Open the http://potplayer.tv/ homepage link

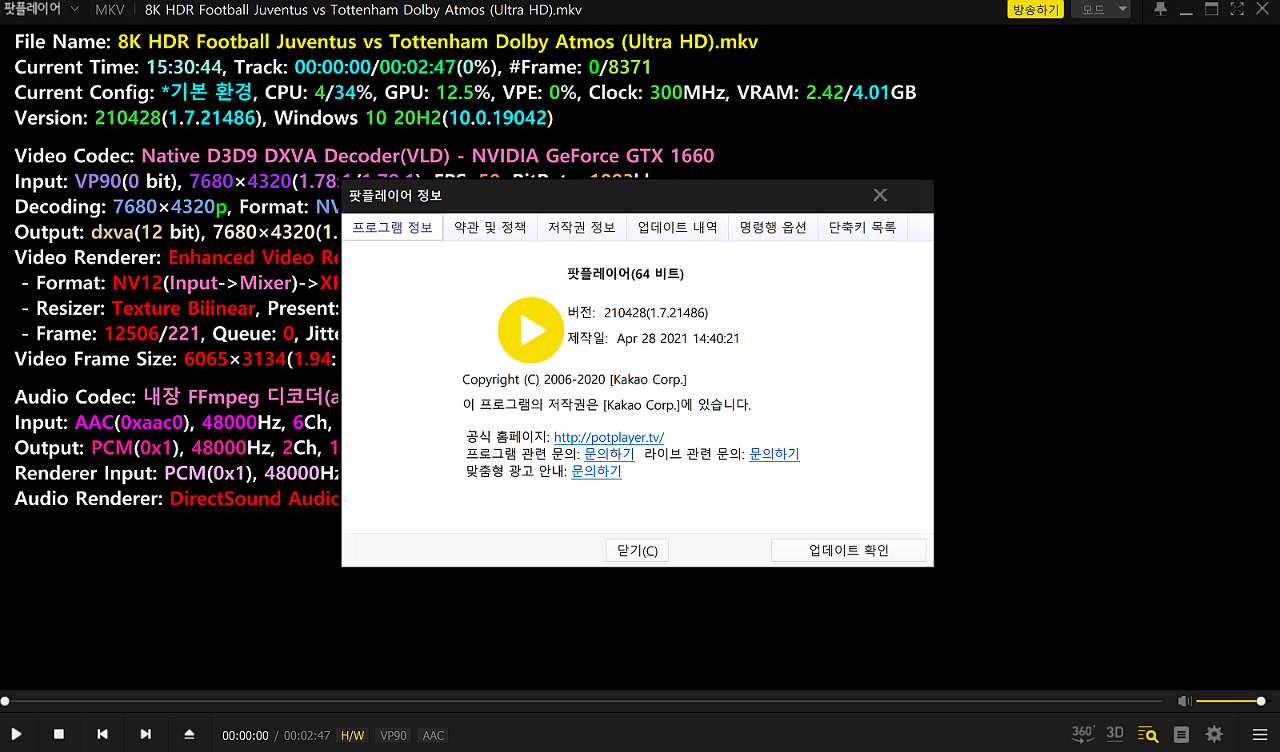point(609,437)
